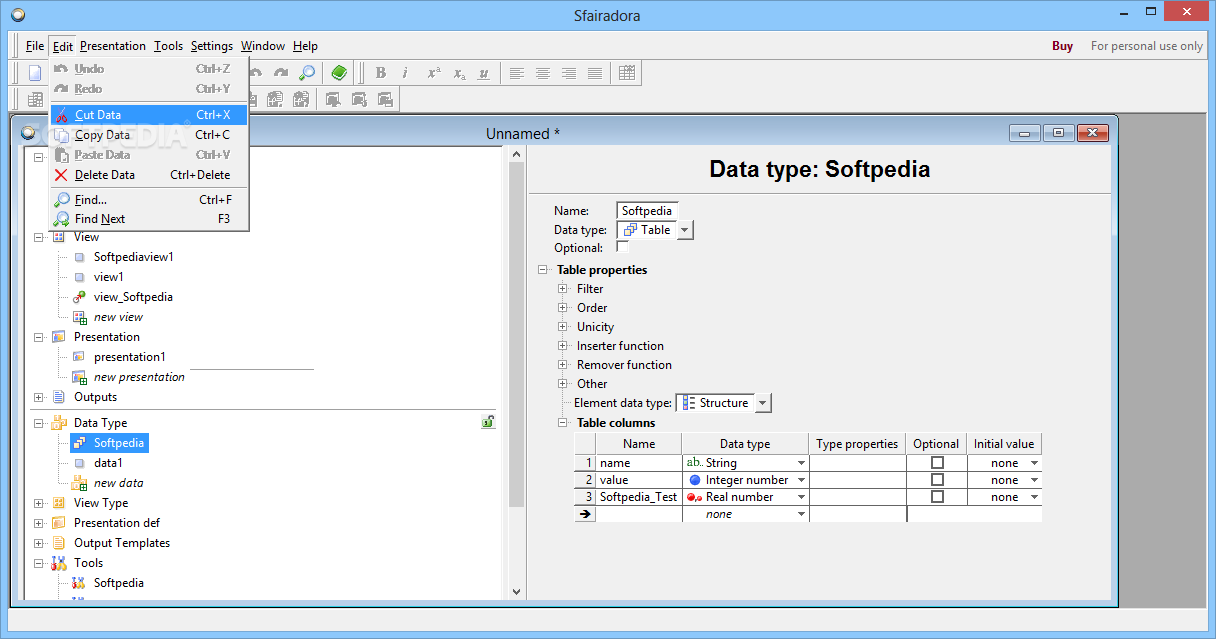Select presentation1 in the tree
1216x639 pixels.
130,357
